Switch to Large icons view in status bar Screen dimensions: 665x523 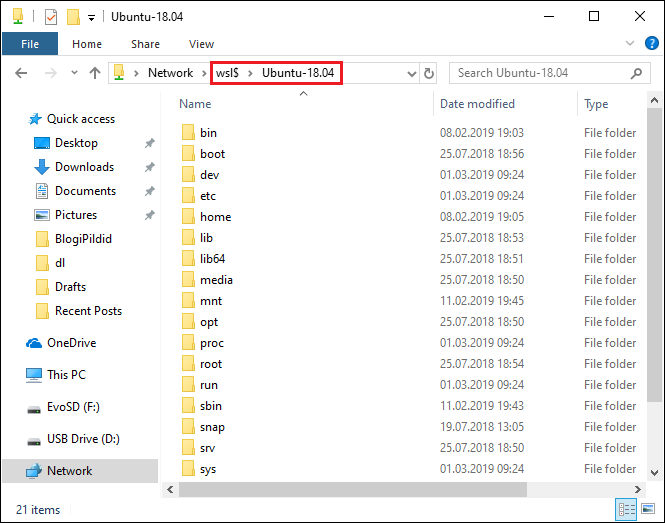click(x=648, y=509)
